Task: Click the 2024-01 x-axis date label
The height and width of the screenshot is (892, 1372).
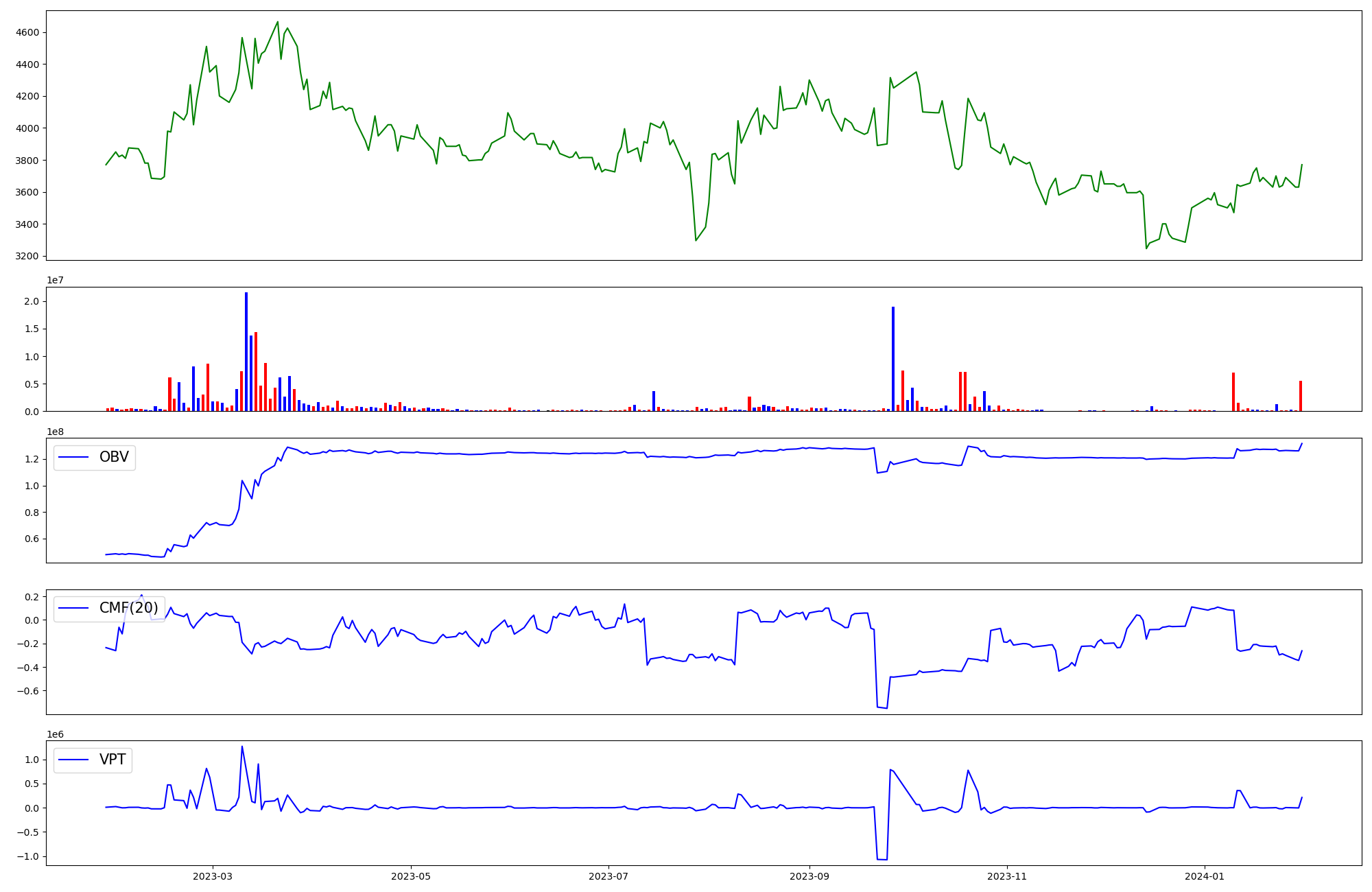Action: click(1205, 876)
